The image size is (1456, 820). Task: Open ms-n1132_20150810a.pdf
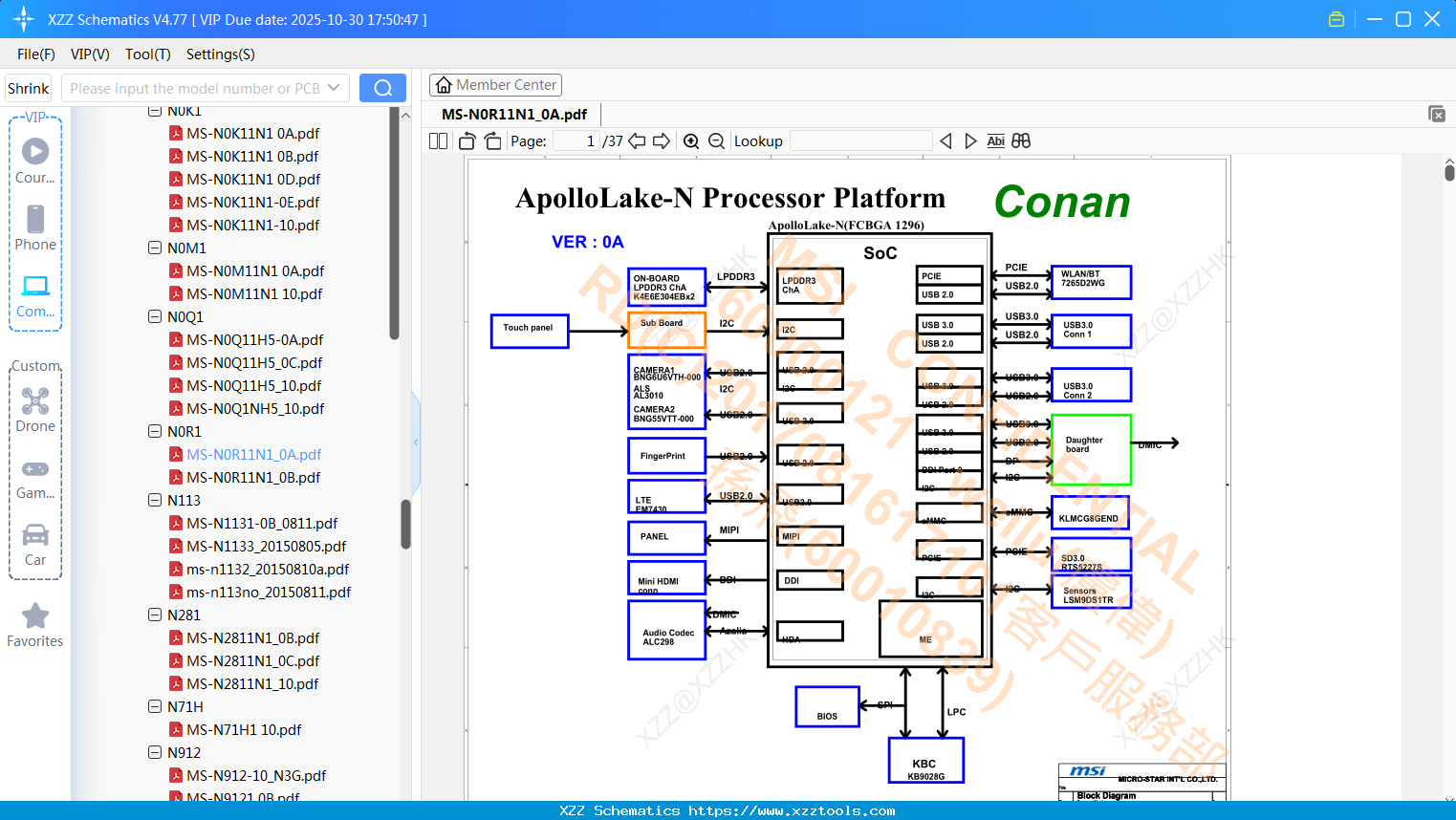tap(268, 569)
